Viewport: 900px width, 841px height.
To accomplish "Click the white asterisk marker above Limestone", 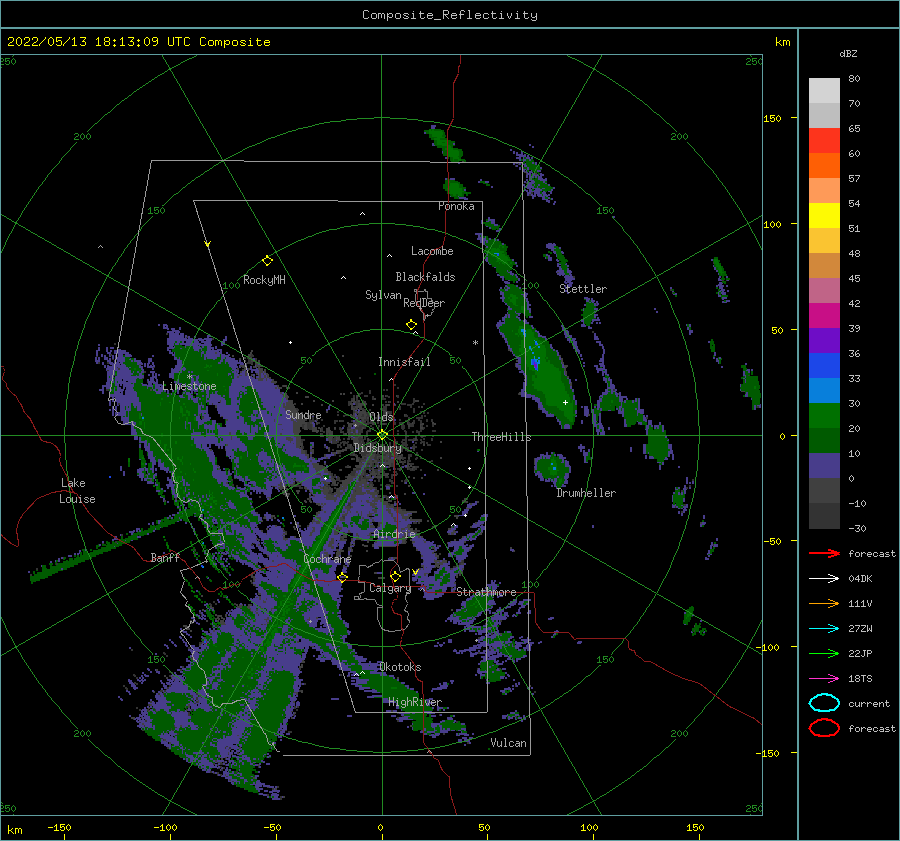I will click(x=189, y=377).
